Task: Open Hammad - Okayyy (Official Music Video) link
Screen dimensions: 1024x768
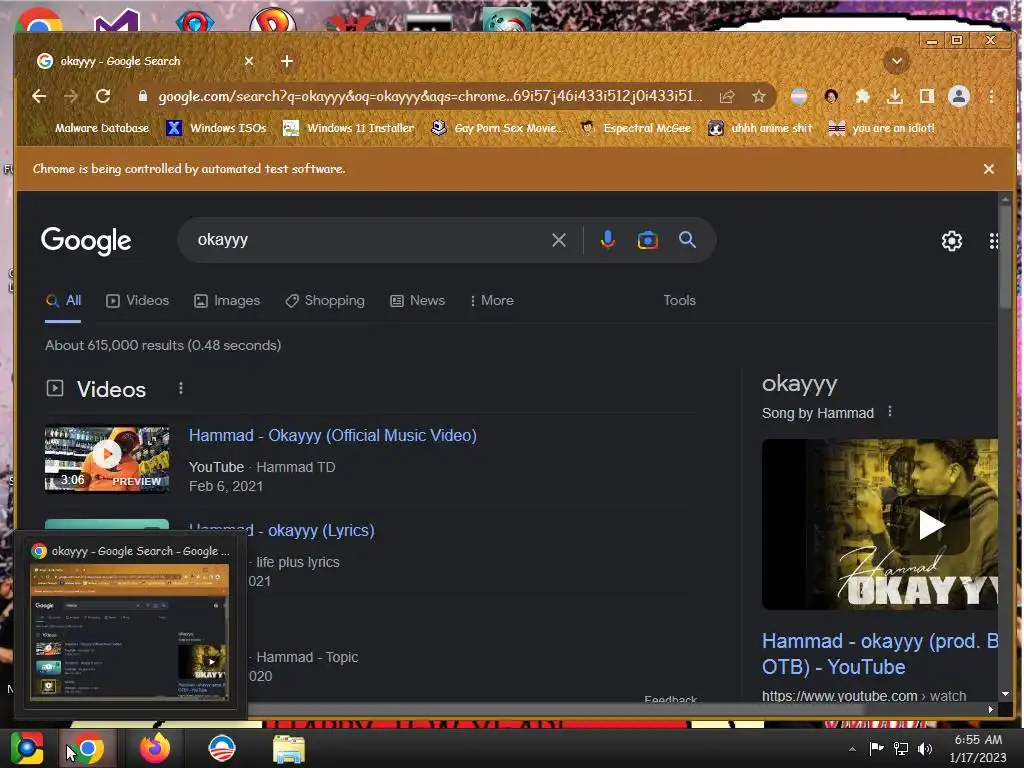Action: coord(332,436)
